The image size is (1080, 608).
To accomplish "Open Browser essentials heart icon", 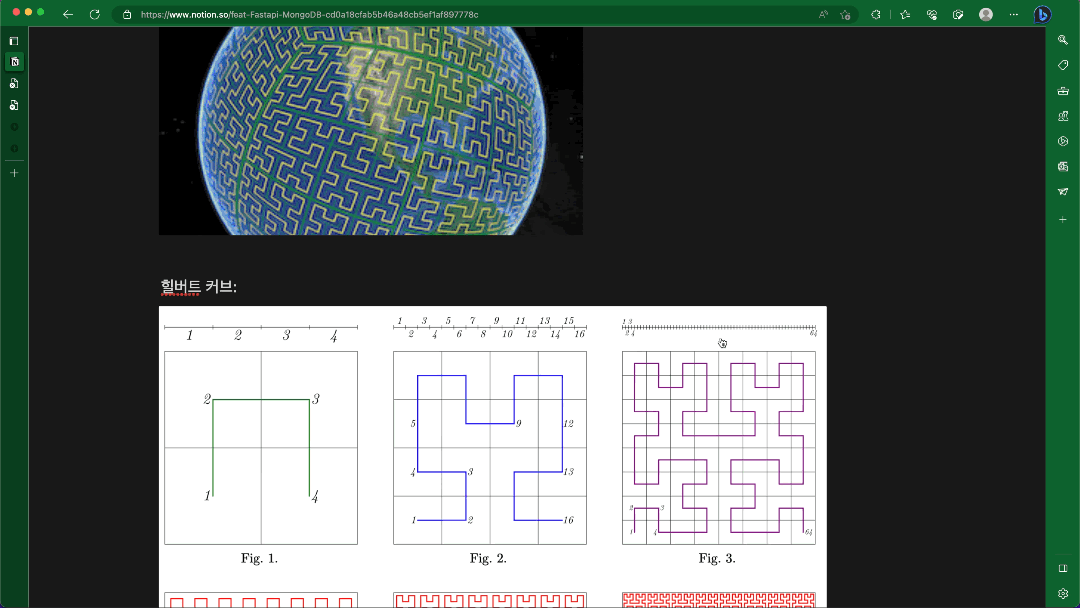I will click(932, 14).
